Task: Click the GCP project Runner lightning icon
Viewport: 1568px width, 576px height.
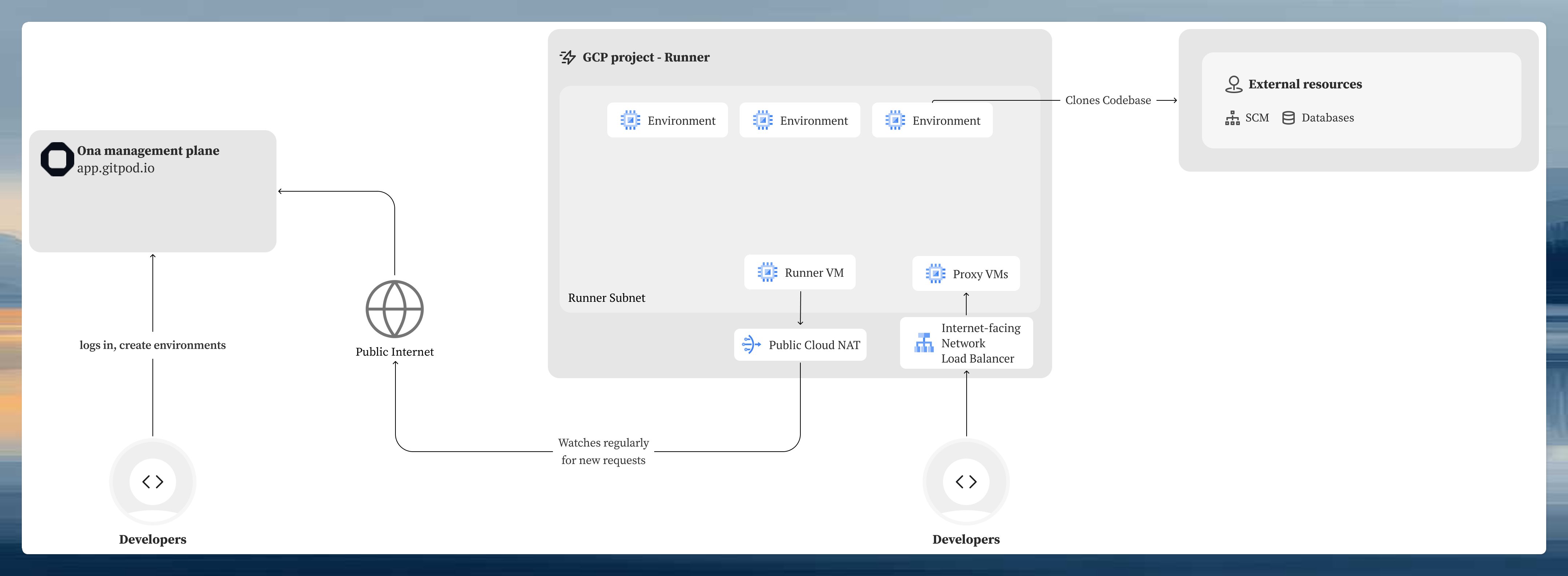Action: pyautogui.click(x=568, y=57)
